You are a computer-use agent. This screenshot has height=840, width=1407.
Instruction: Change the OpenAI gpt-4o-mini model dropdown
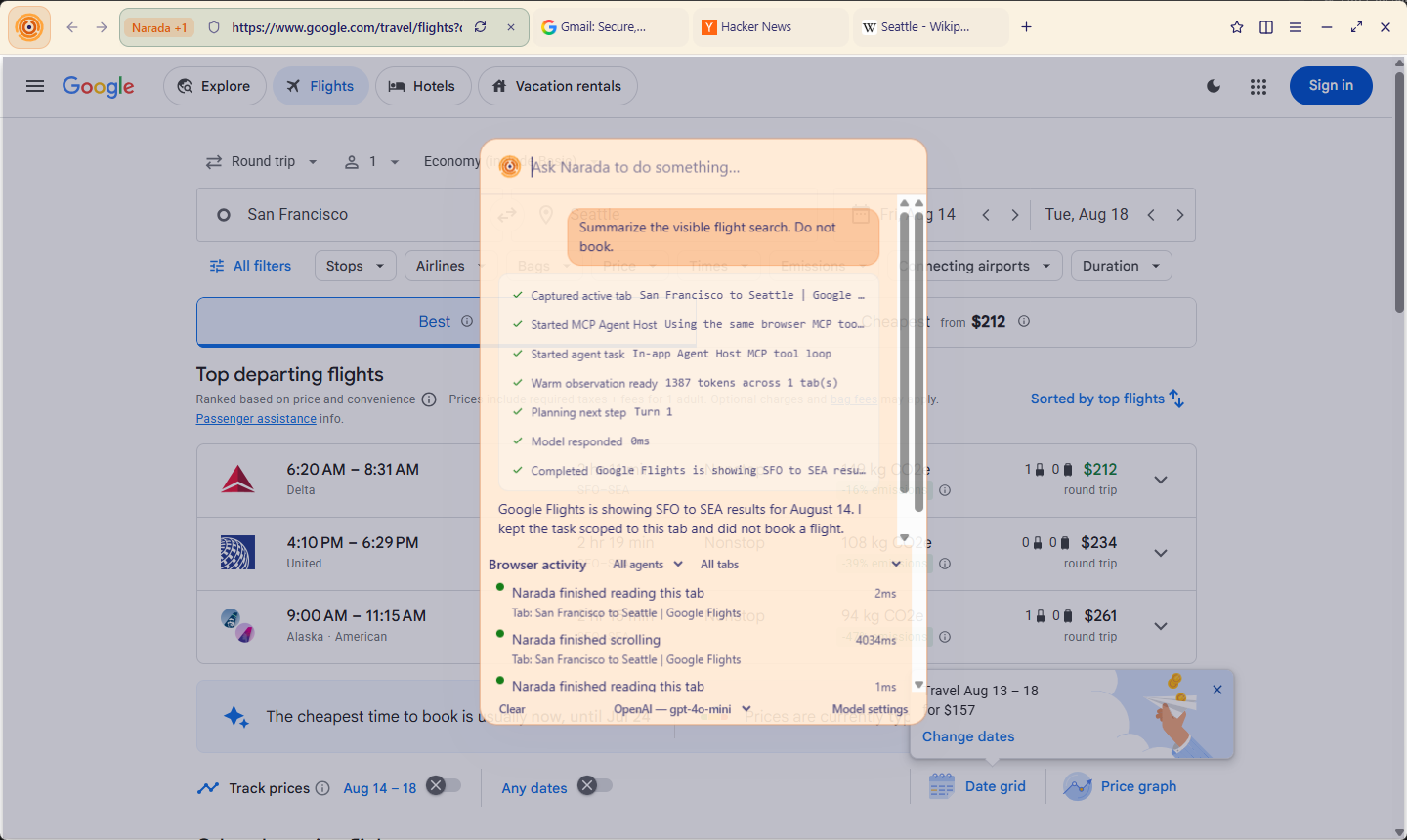pos(682,709)
